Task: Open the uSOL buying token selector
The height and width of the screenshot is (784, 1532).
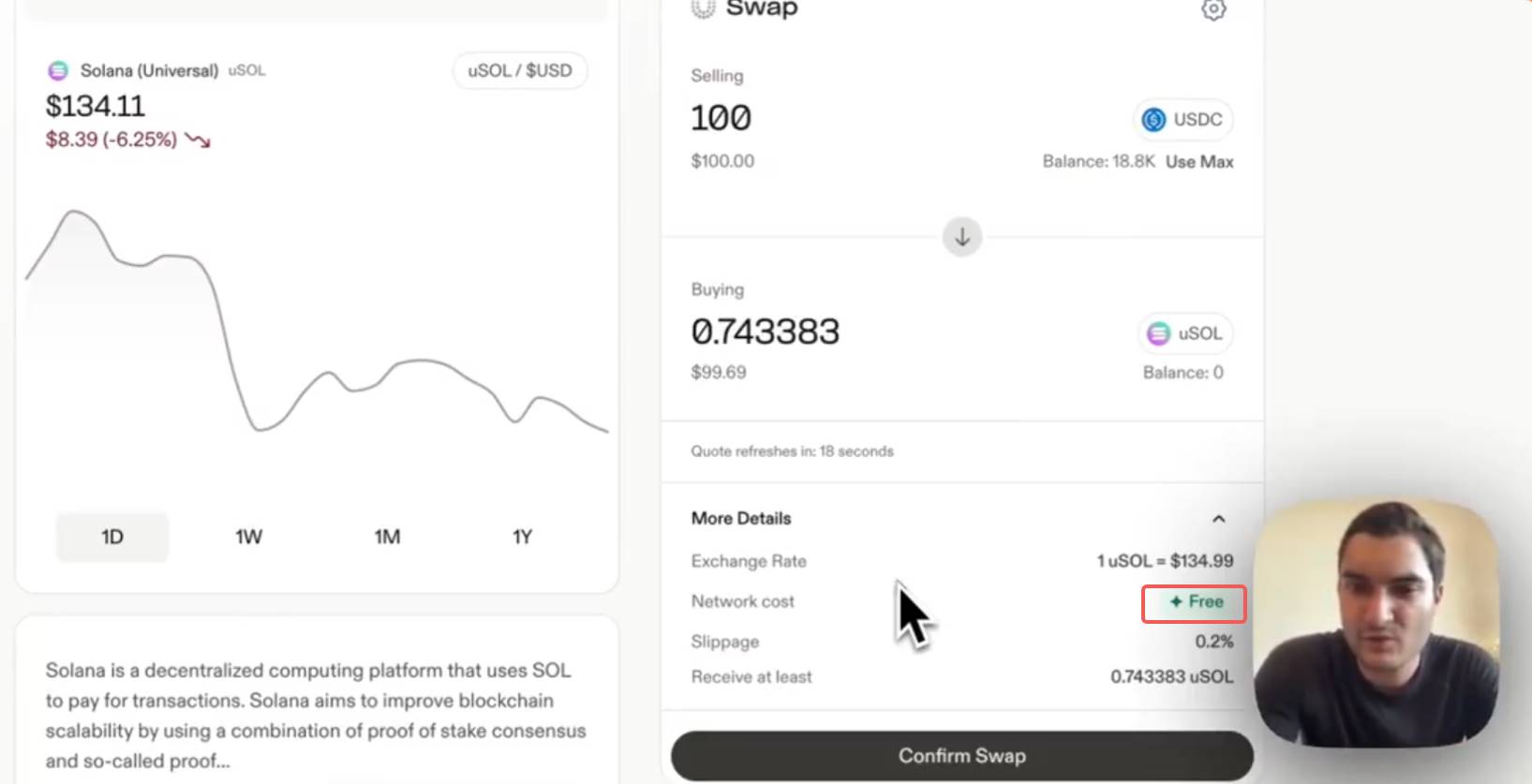Action: coord(1186,333)
